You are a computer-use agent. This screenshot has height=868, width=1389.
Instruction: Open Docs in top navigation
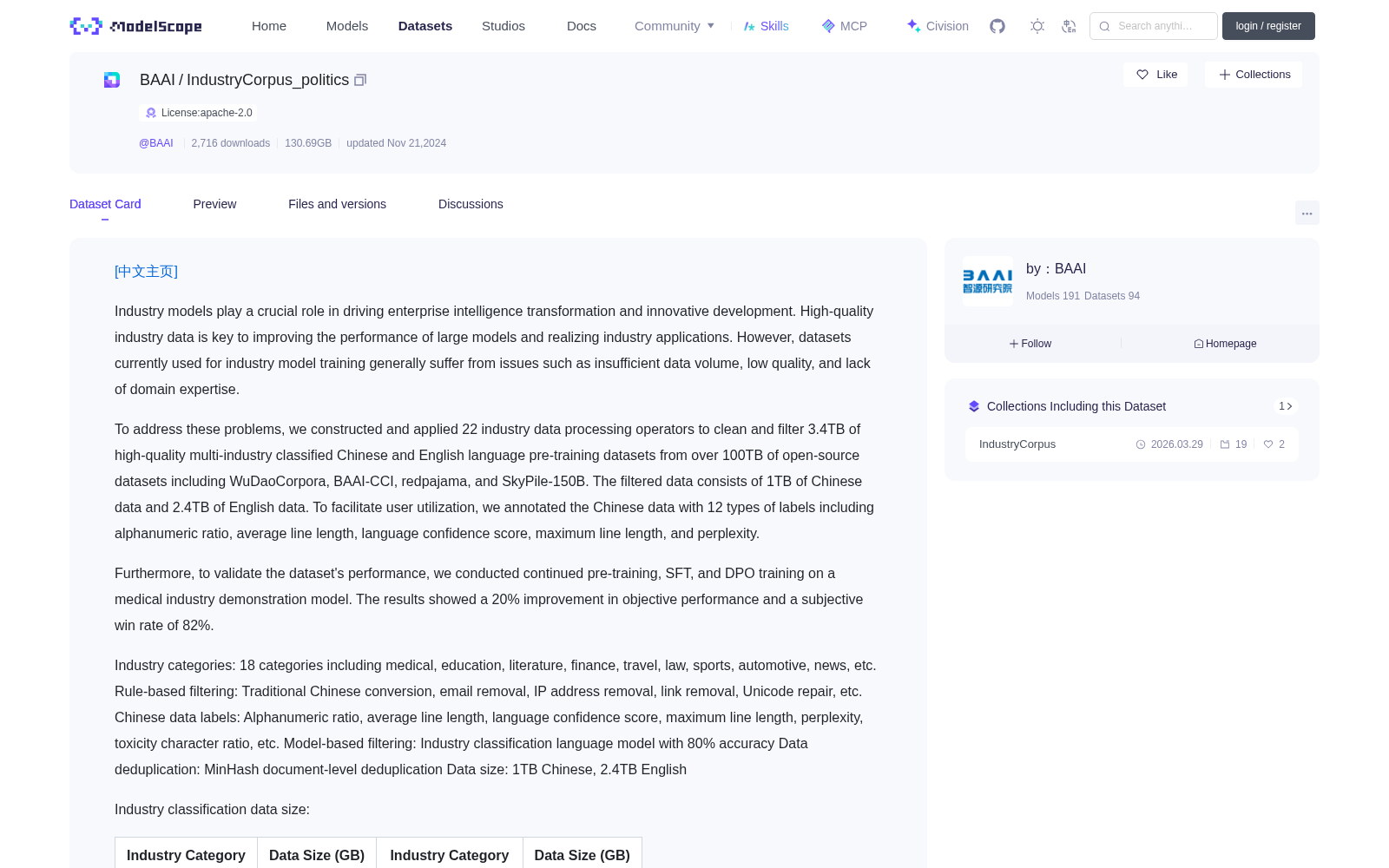click(582, 26)
